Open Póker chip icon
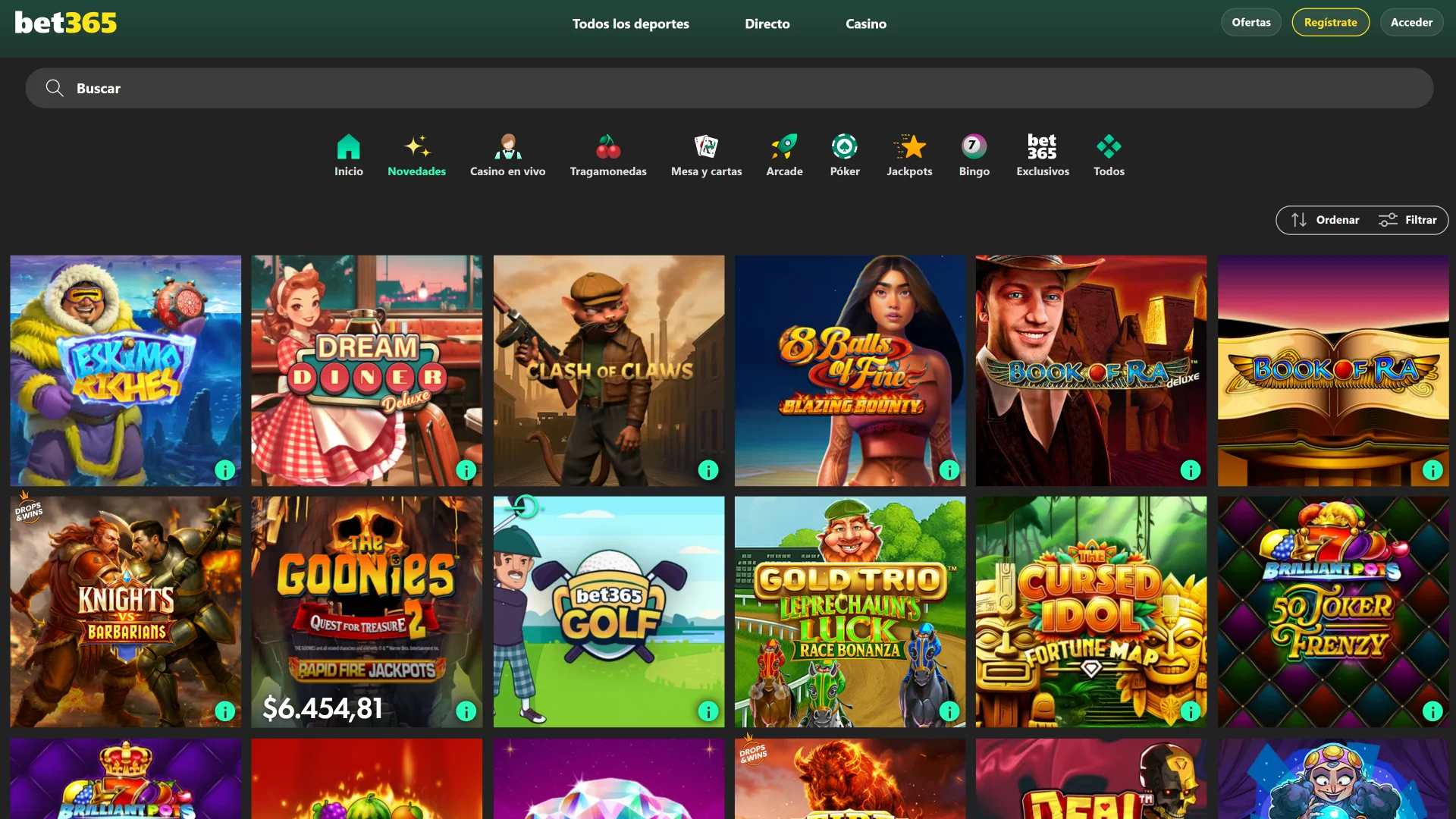Screen dimensions: 1456x819 click(x=845, y=146)
